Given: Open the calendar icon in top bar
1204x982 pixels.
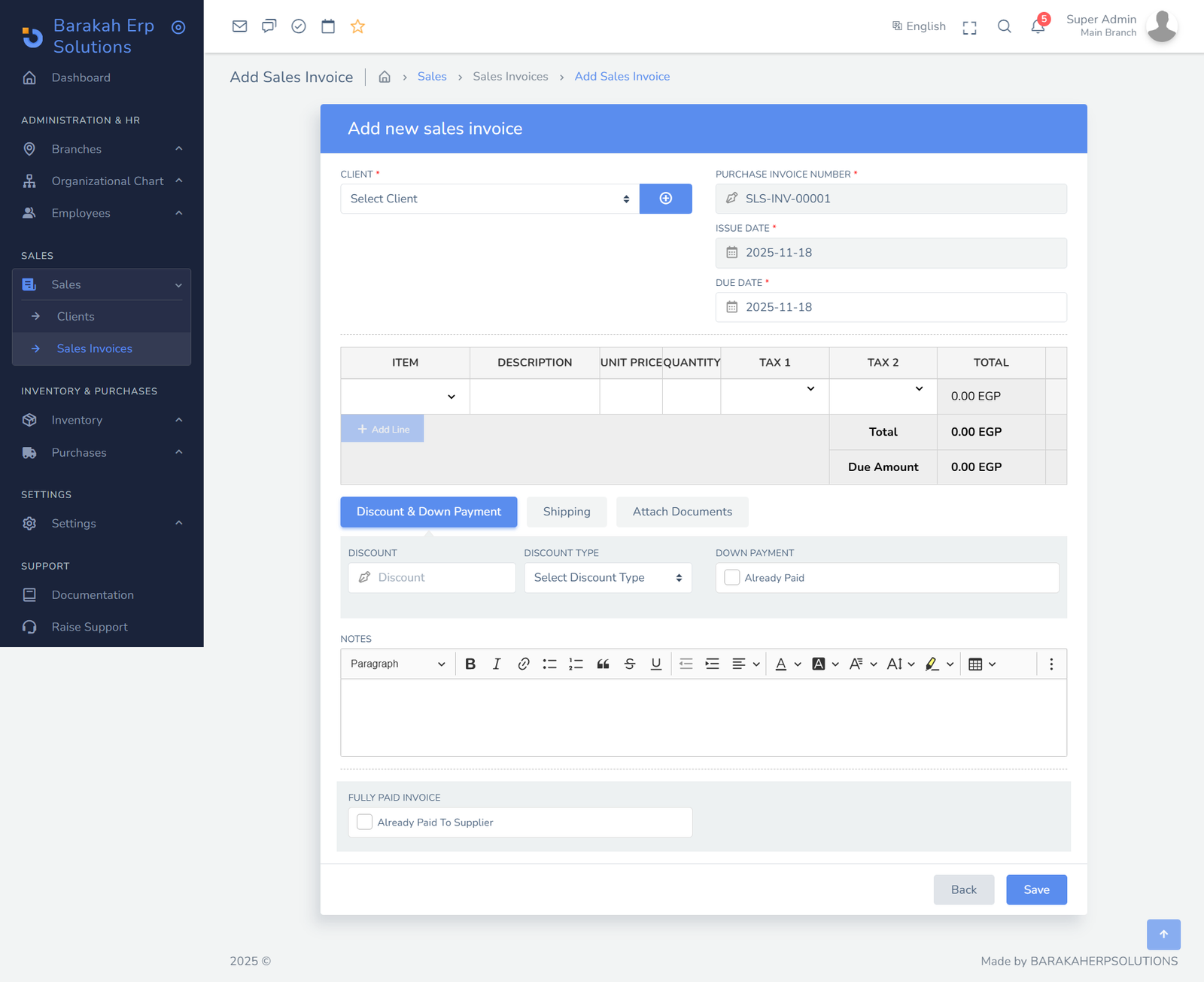Looking at the screenshot, I should point(328,26).
